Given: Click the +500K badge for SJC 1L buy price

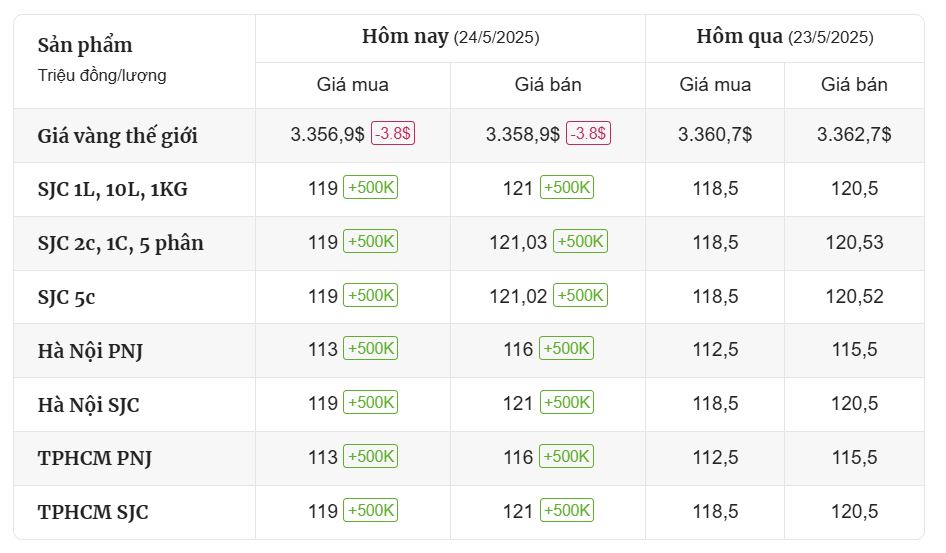Looking at the screenshot, I should tap(370, 188).
